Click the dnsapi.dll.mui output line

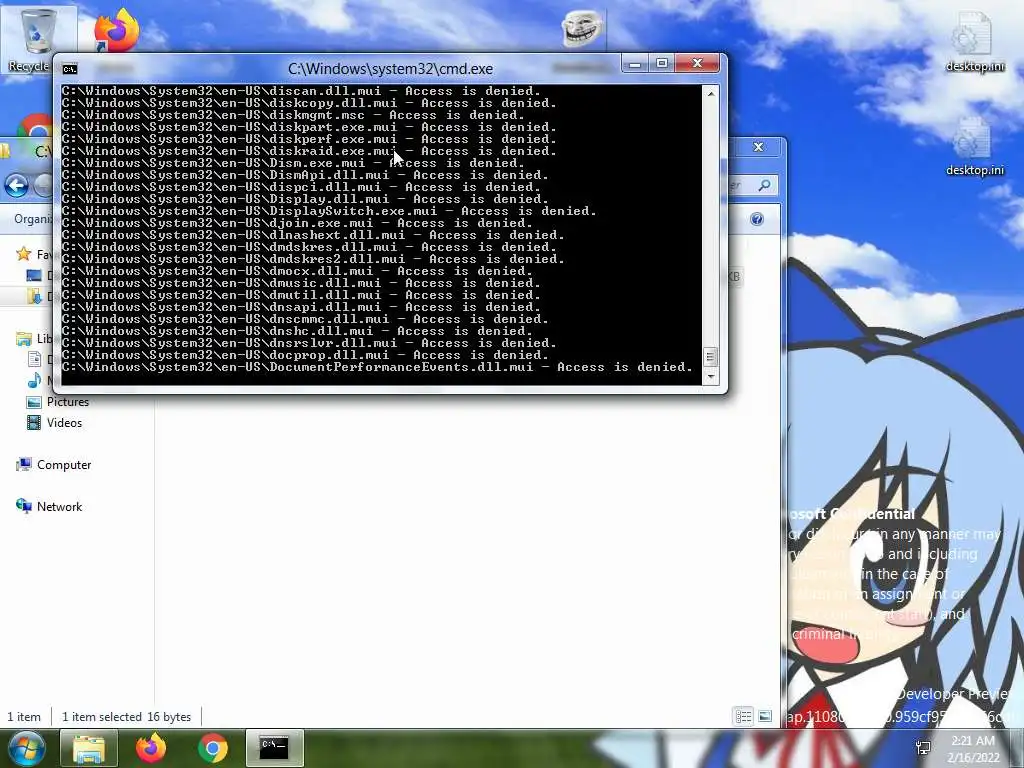[x=301, y=307]
